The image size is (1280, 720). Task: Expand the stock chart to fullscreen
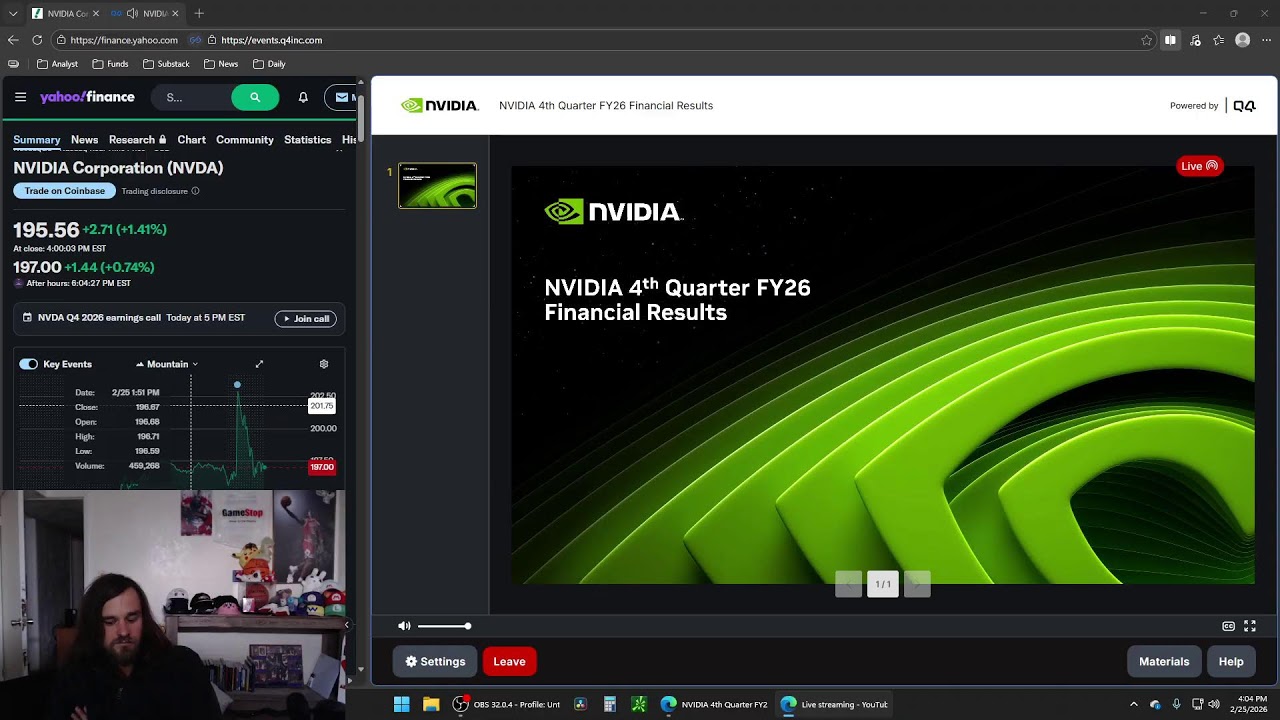pos(259,364)
